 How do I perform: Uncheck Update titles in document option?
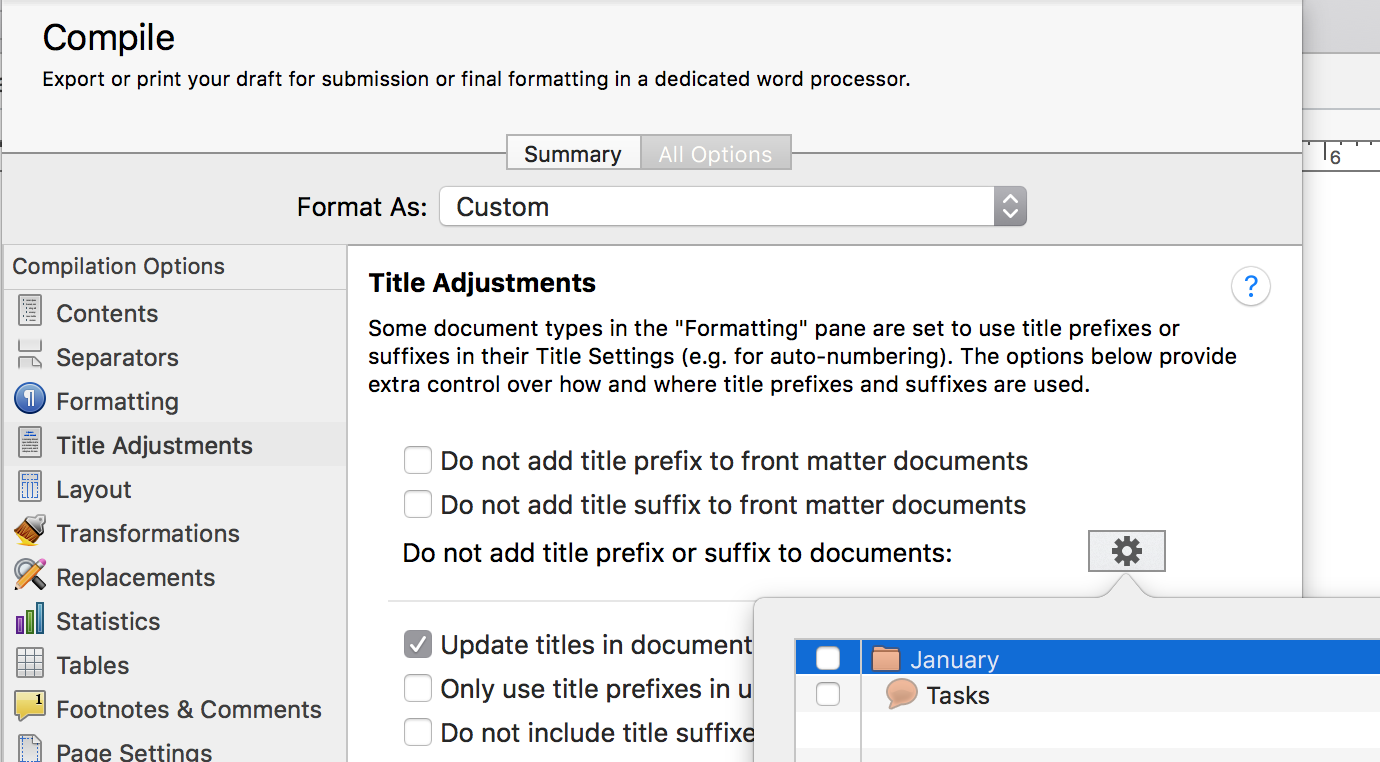418,645
